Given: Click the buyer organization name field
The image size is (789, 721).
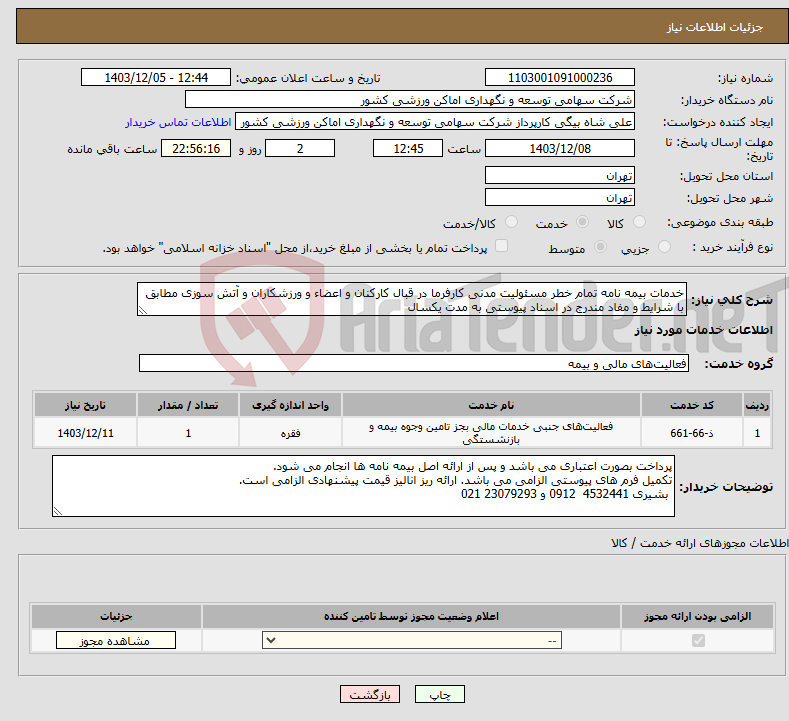Looking at the screenshot, I should click(410, 100).
